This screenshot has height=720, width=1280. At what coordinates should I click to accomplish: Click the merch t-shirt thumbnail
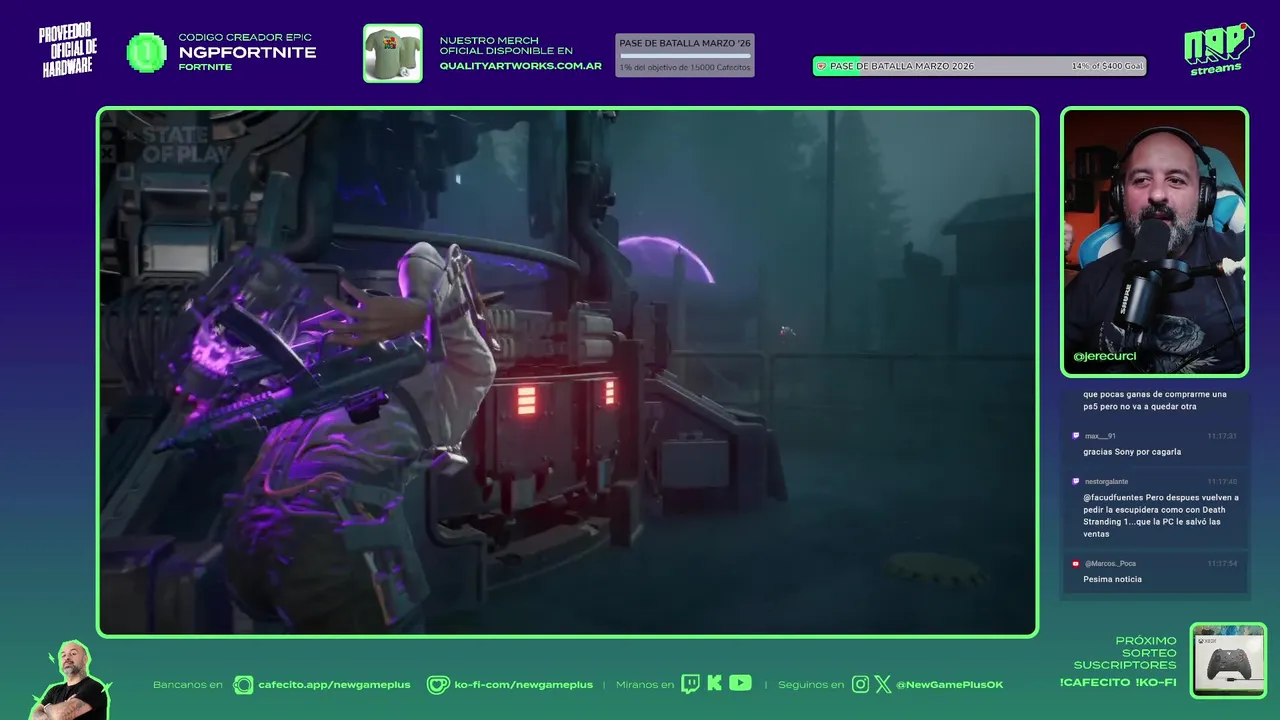point(392,53)
